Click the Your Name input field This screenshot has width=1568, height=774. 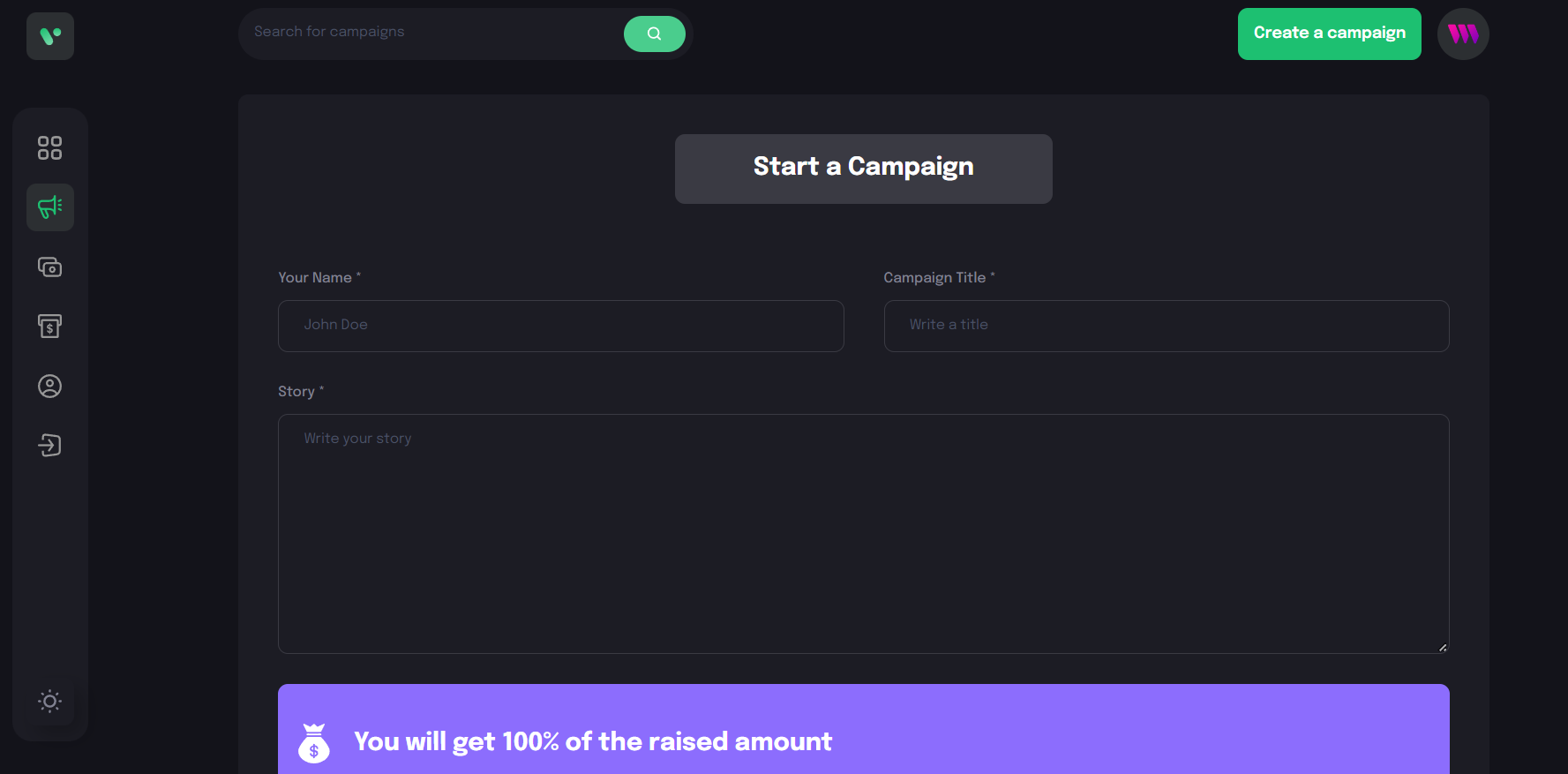point(560,326)
